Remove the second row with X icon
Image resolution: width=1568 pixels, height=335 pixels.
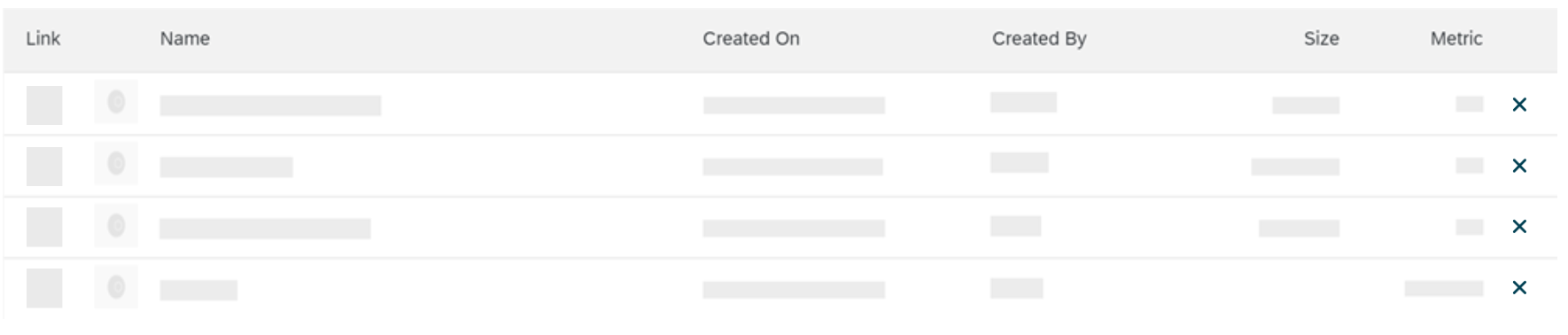1519,166
